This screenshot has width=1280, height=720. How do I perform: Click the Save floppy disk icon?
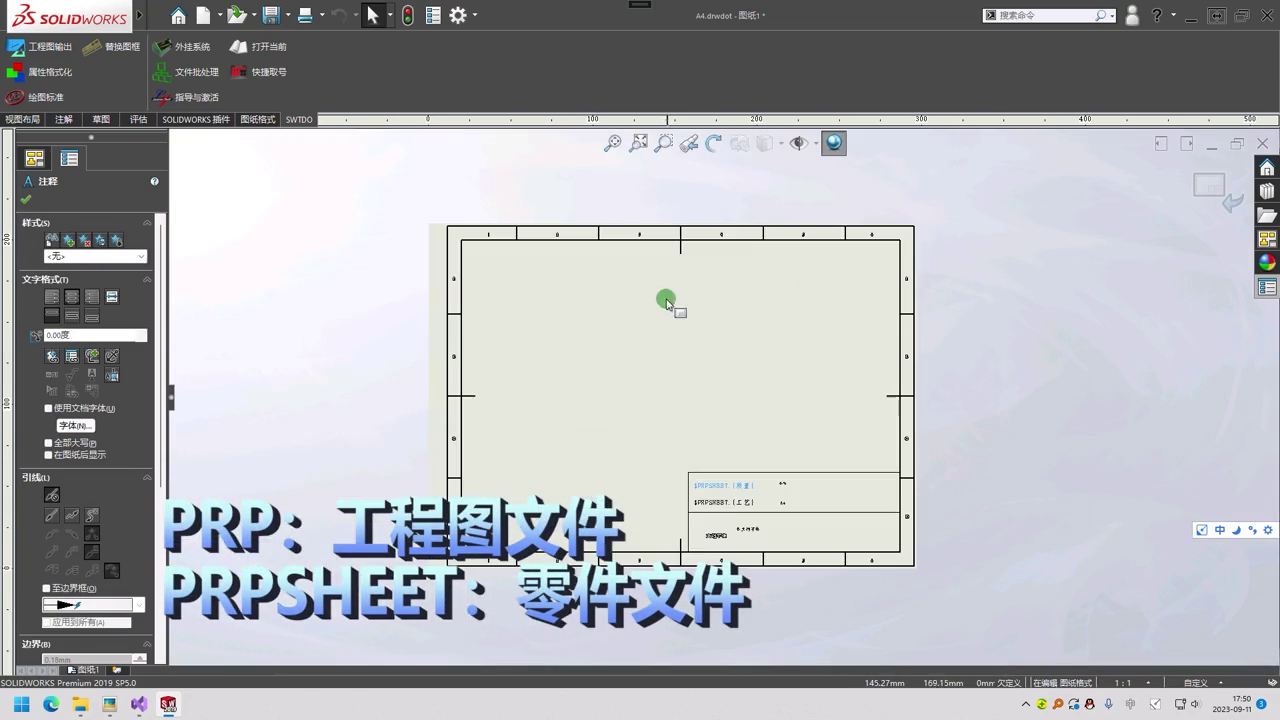(270, 15)
